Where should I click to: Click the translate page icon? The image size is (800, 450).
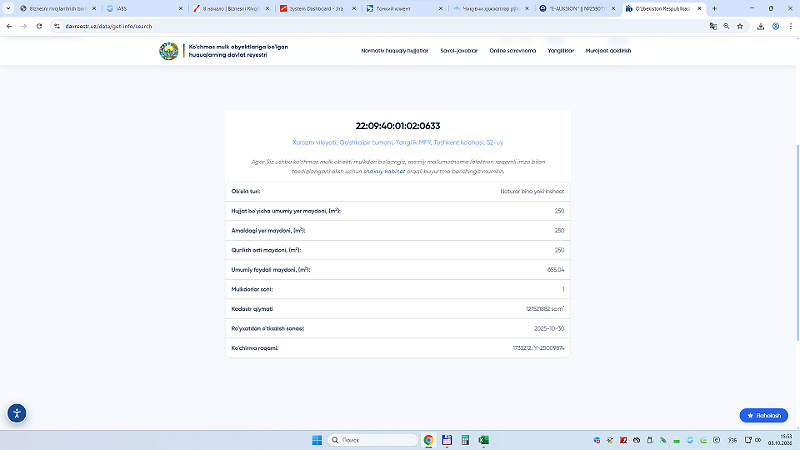click(713, 26)
